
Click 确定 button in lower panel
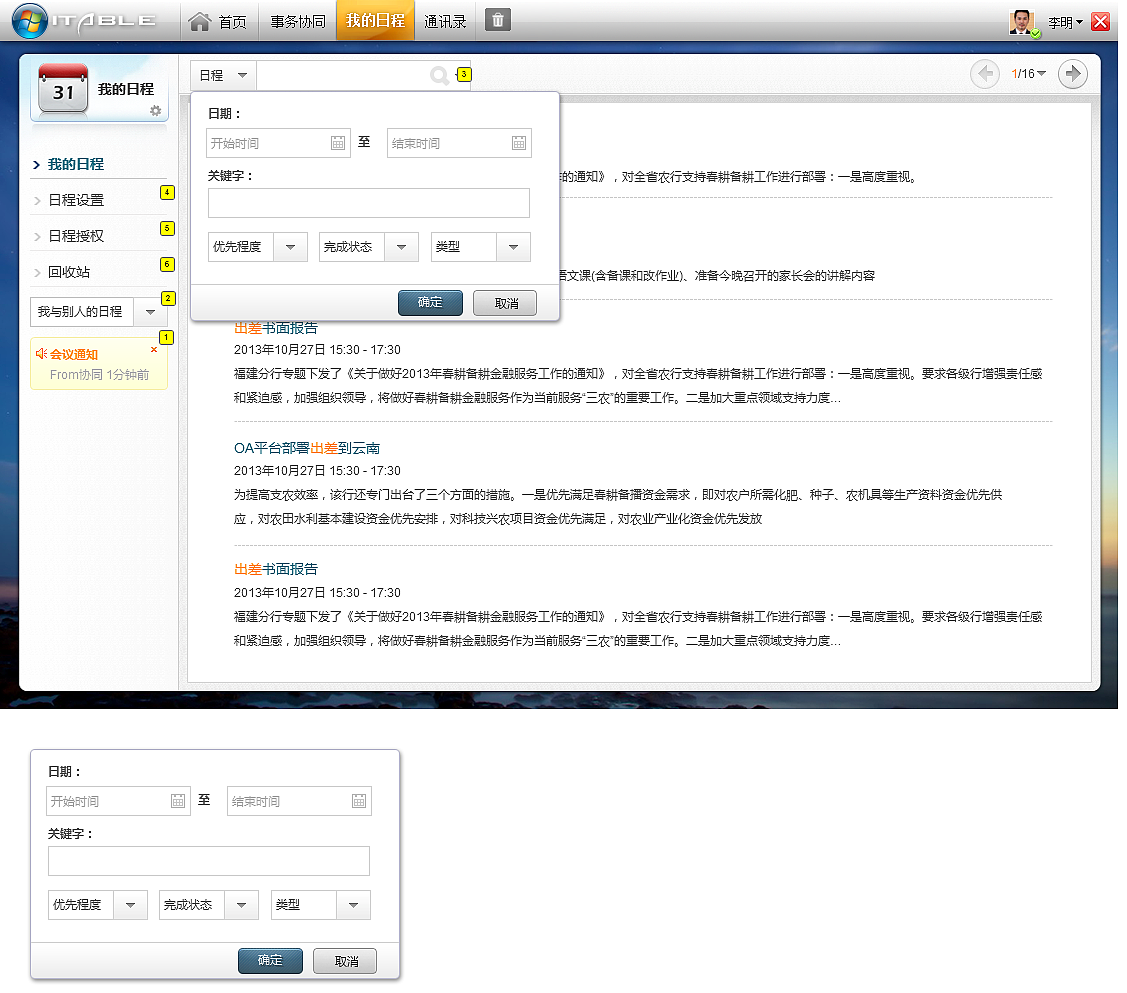click(x=270, y=961)
